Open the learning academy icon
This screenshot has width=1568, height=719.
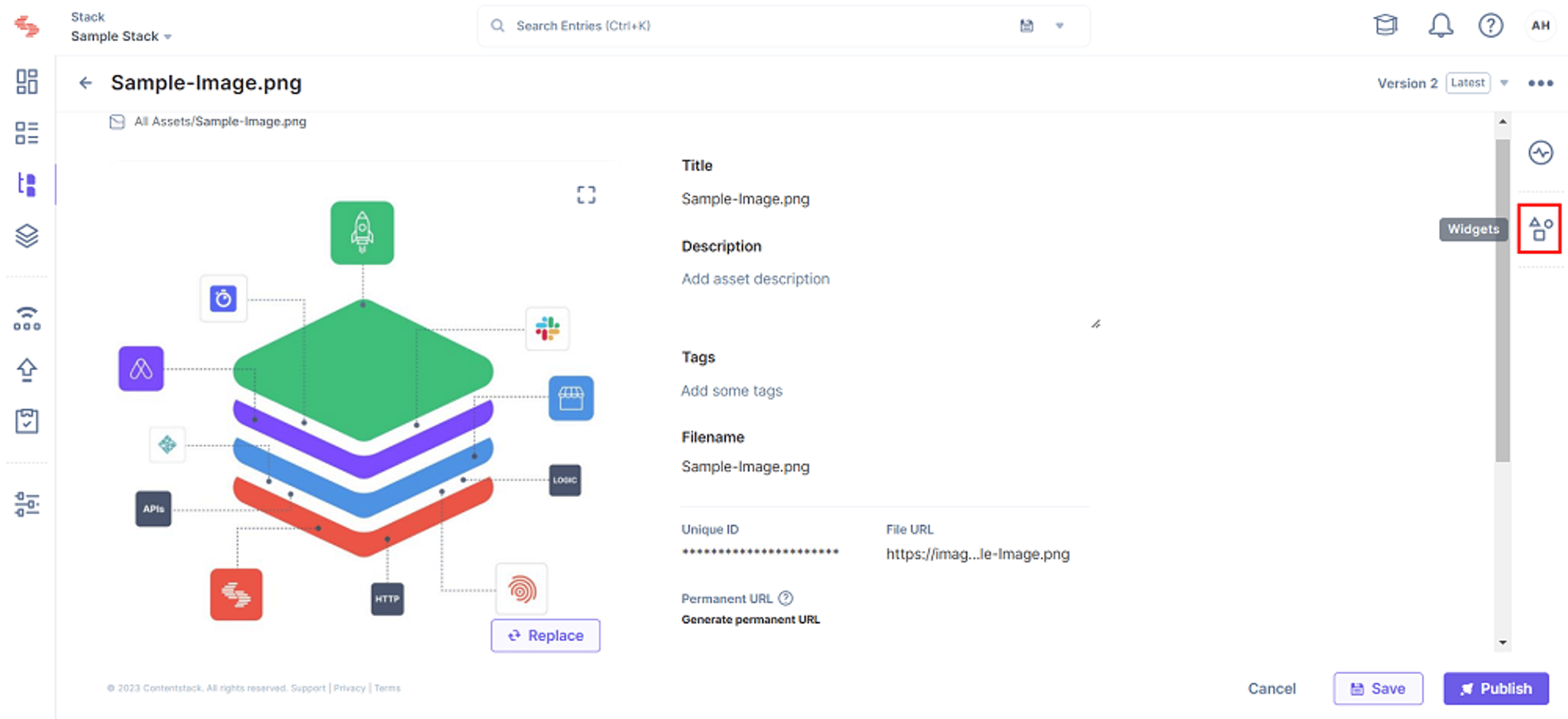pos(1386,26)
